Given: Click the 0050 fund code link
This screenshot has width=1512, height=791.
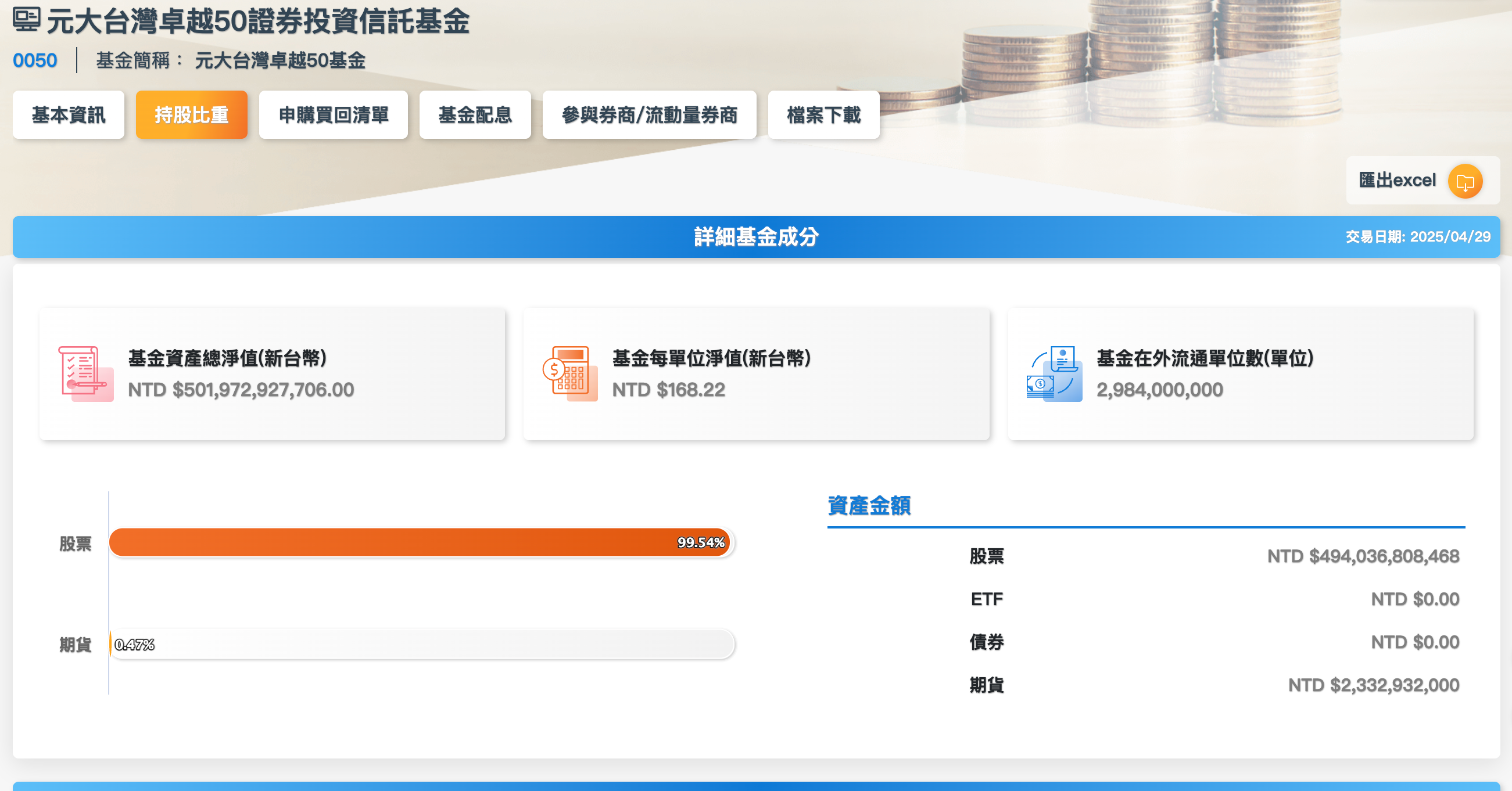Looking at the screenshot, I should click(x=36, y=59).
